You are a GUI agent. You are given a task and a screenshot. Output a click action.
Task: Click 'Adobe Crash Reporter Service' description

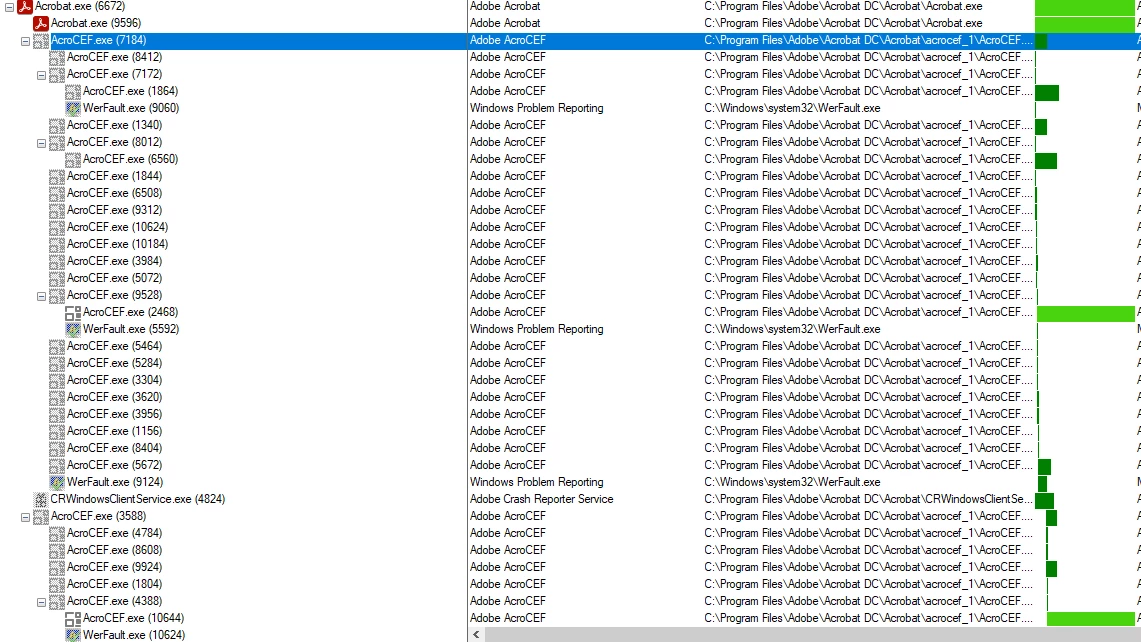tap(541, 499)
